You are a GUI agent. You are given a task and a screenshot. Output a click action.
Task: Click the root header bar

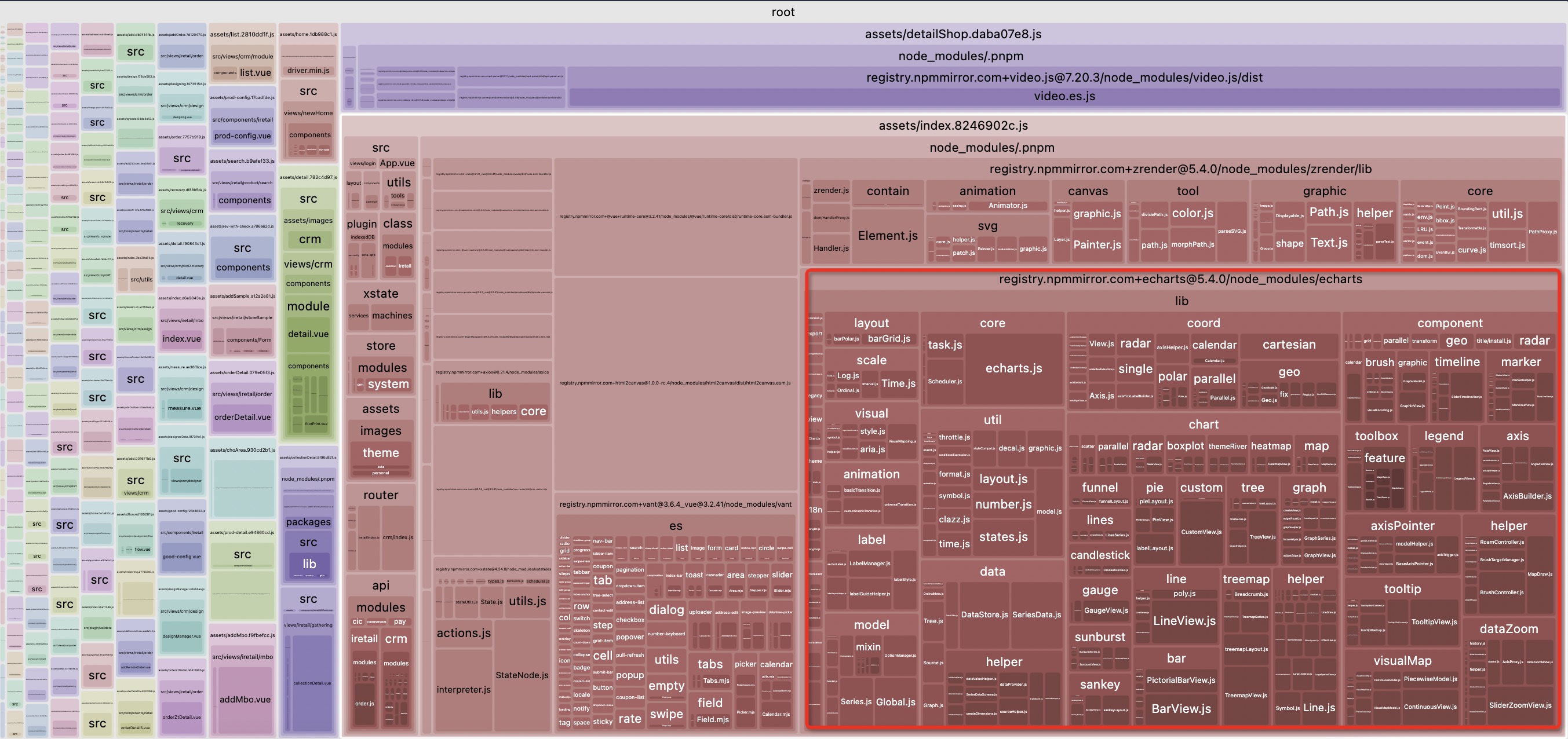pyautogui.click(x=783, y=12)
